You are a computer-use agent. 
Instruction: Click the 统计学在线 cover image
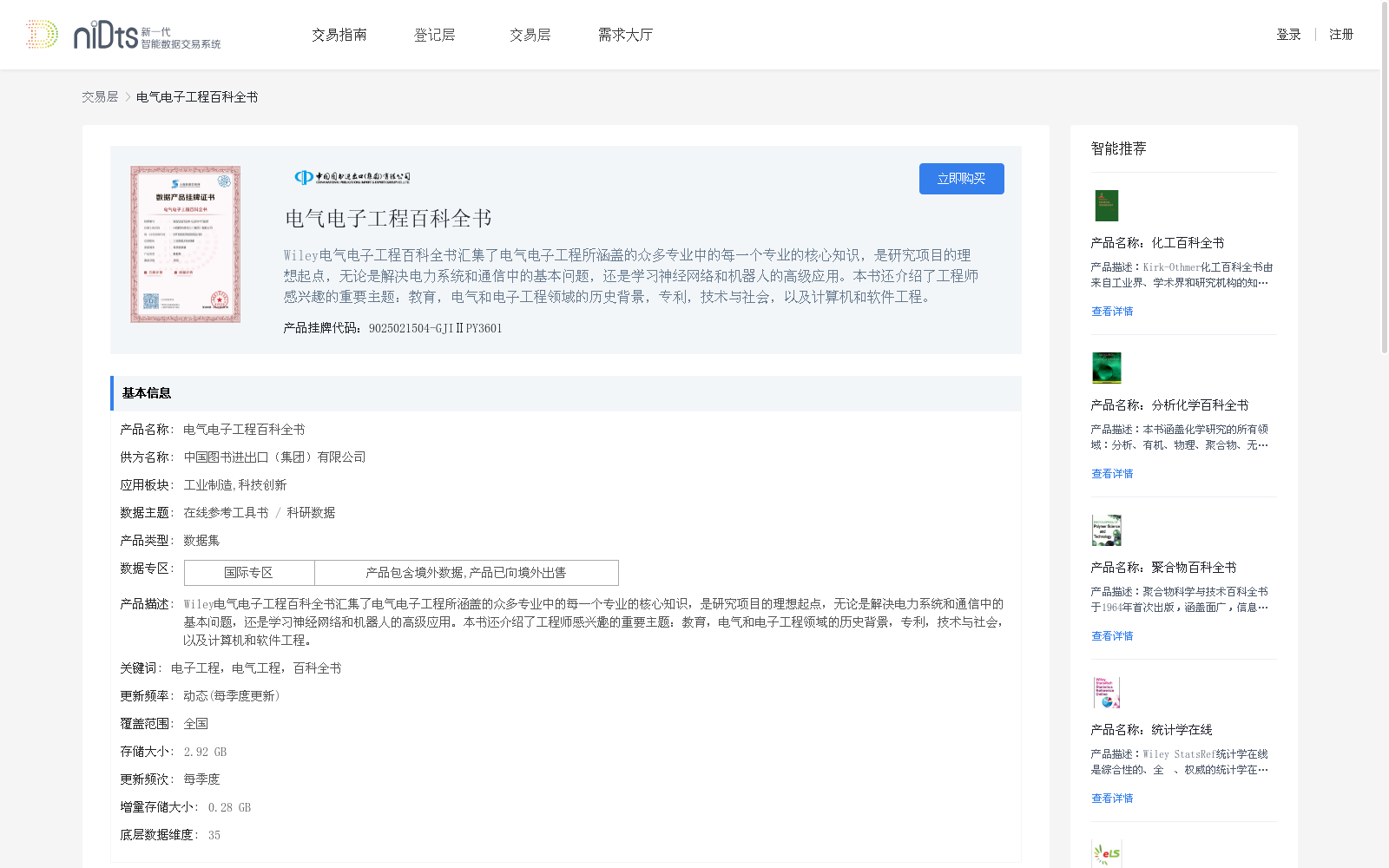pyautogui.click(x=1107, y=693)
